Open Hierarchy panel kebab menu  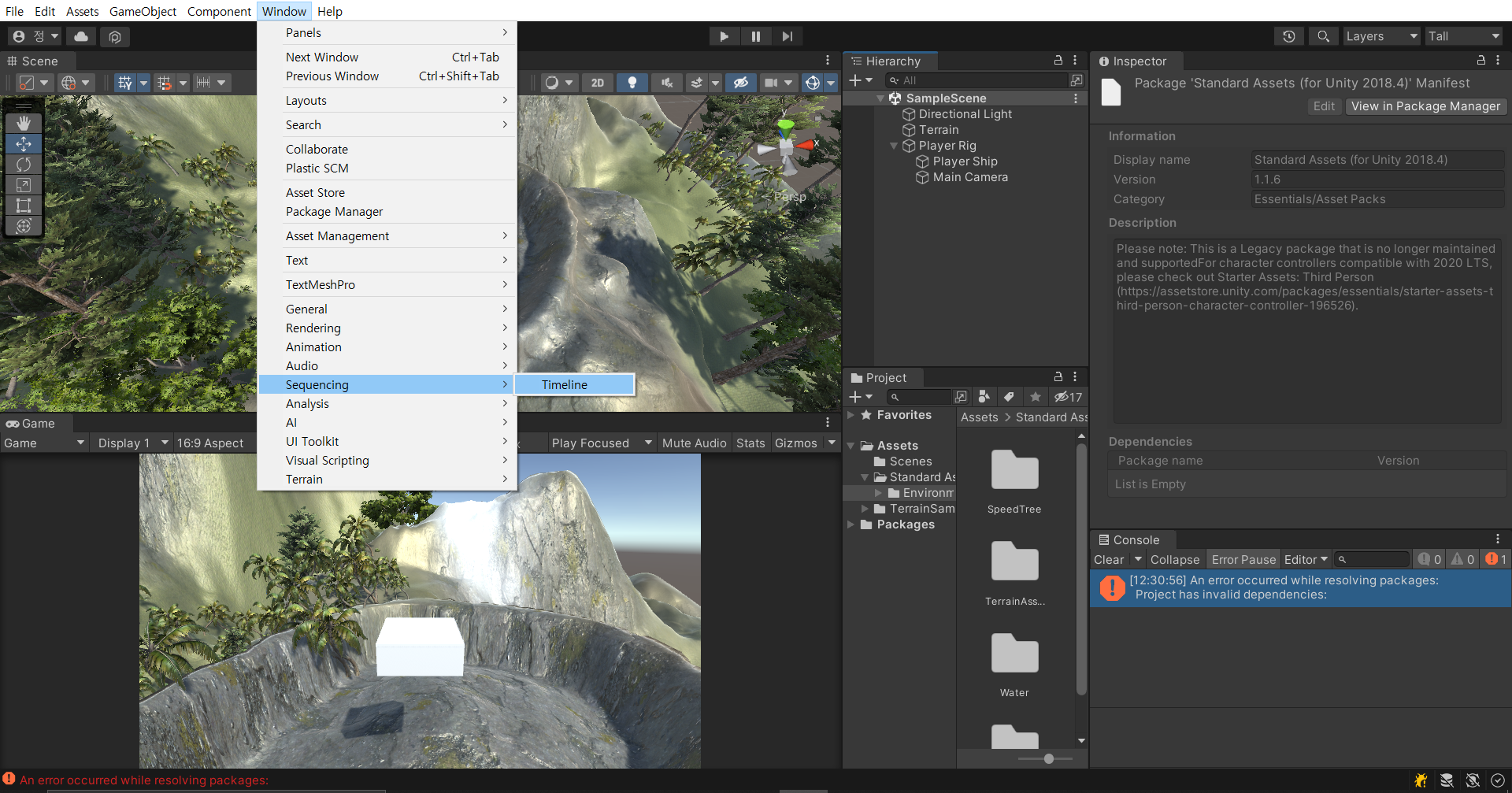coord(1075,61)
